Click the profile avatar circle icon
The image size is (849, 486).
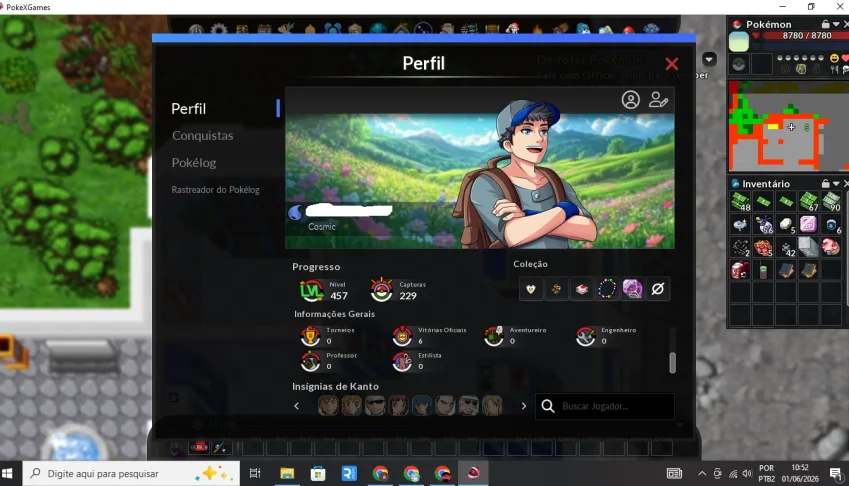630,100
